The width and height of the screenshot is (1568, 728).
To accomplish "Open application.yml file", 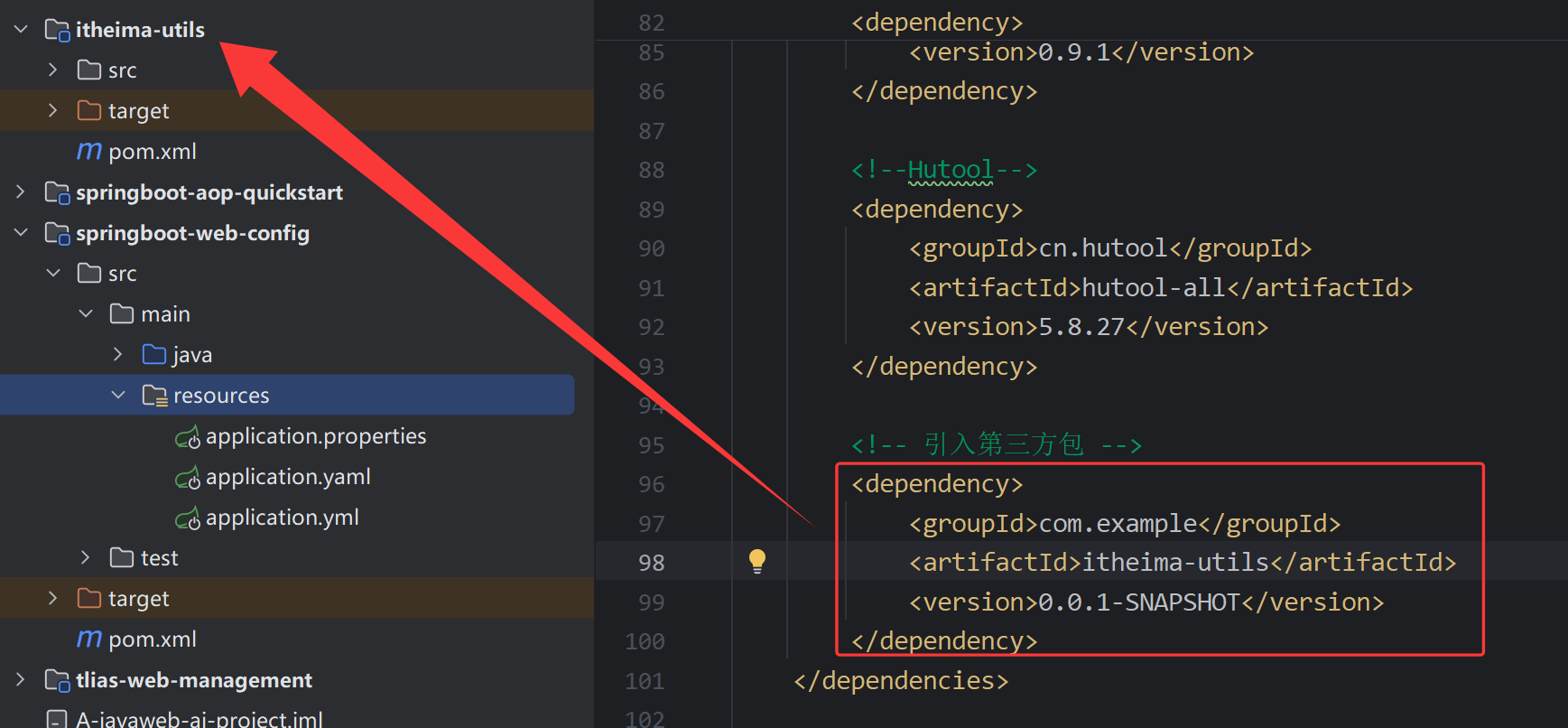I will [283, 517].
